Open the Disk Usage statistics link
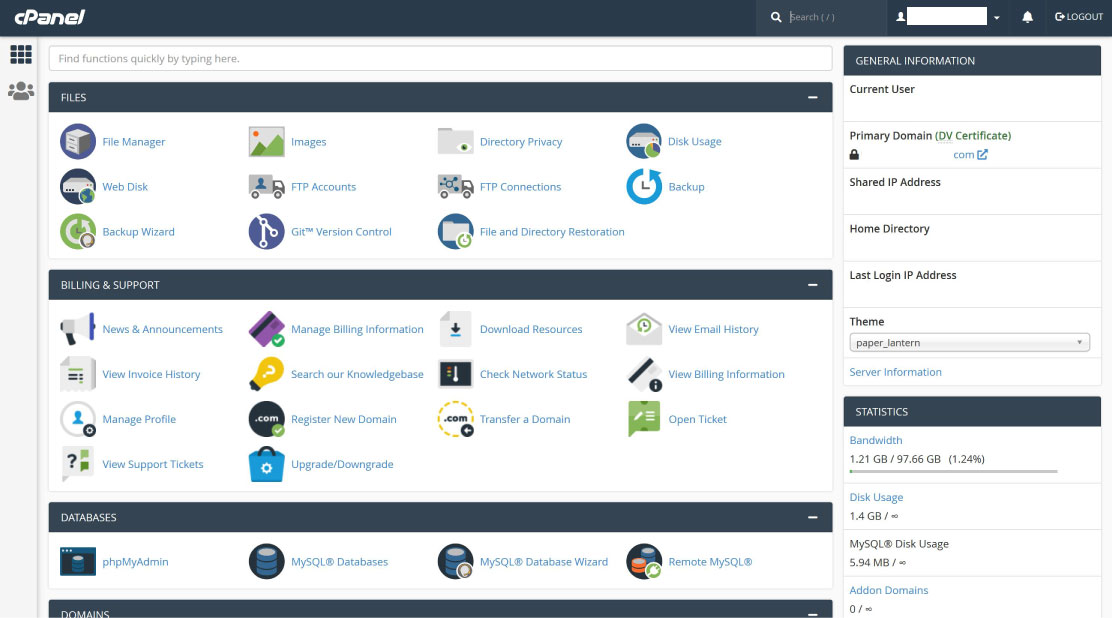The height and width of the screenshot is (618, 1112). point(876,497)
